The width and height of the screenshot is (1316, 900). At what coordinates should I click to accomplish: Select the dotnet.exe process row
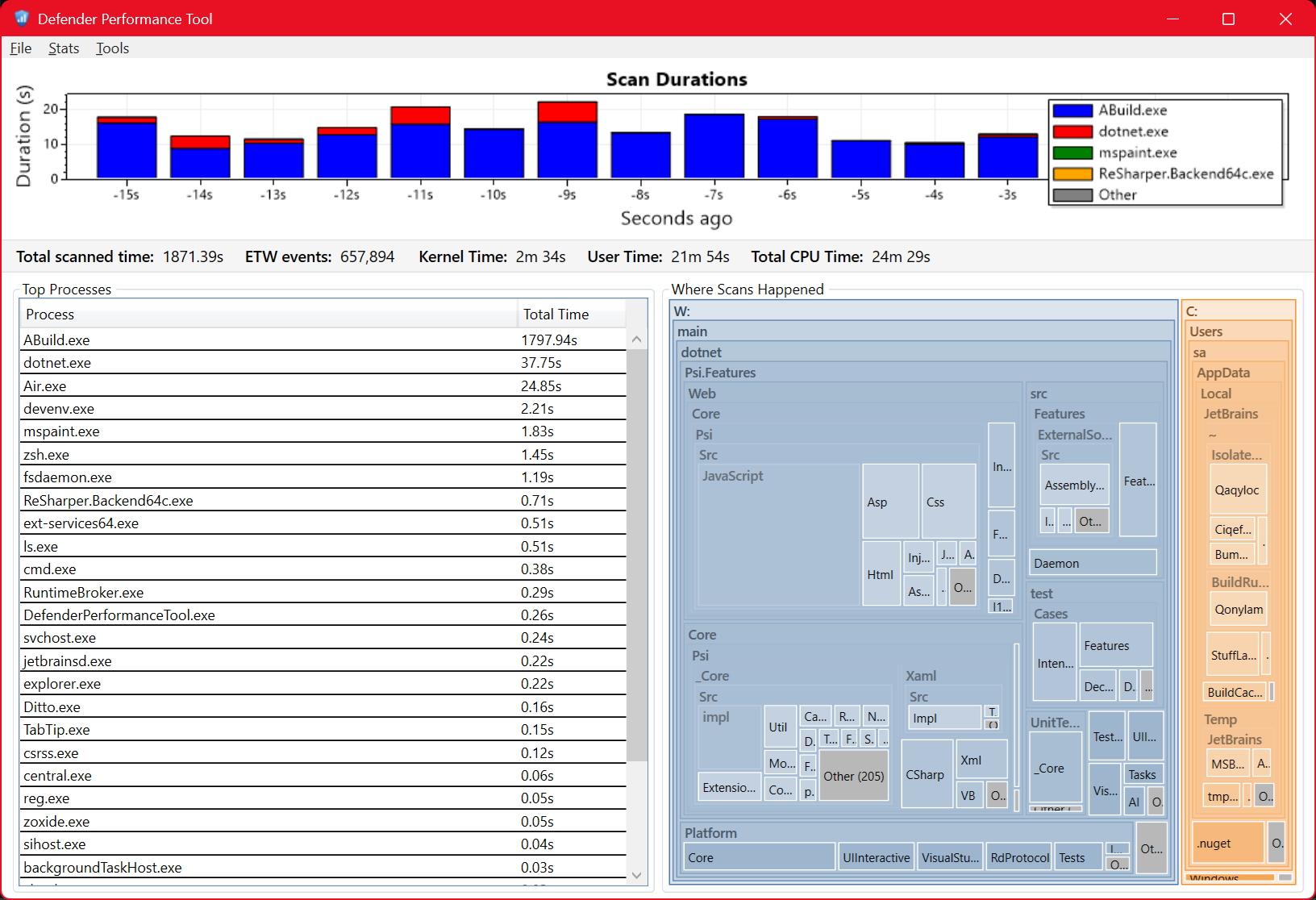click(323, 363)
